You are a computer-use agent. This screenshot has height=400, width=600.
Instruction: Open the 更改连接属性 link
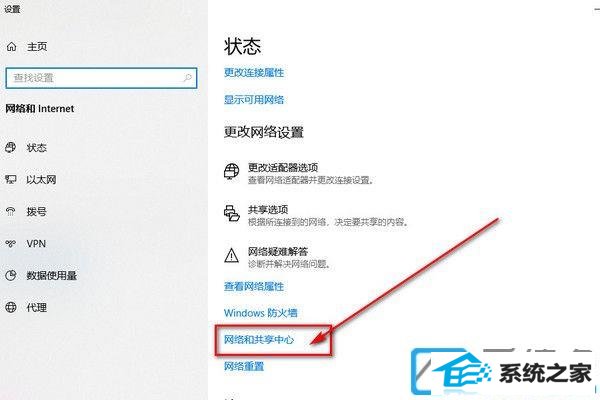[x=254, y=72]
